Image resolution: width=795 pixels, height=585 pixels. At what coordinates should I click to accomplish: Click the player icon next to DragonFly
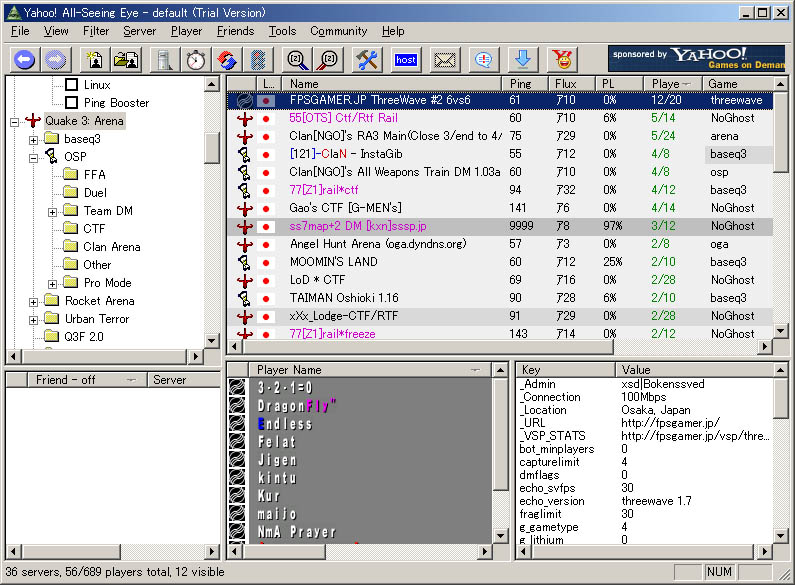pos(237,405)
